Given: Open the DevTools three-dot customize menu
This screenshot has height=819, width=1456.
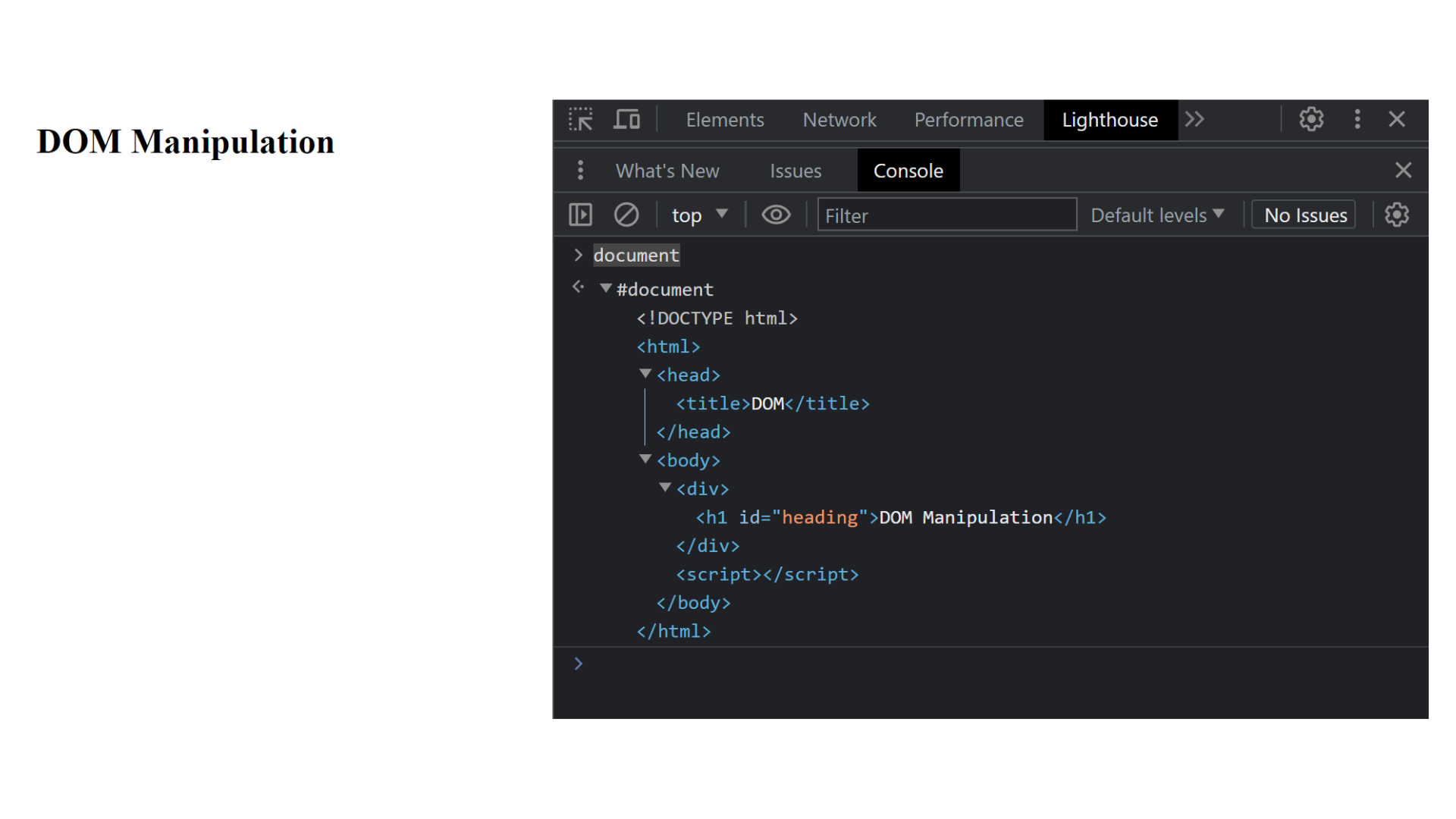Looking at the screenshot, I should [1357, 119].
